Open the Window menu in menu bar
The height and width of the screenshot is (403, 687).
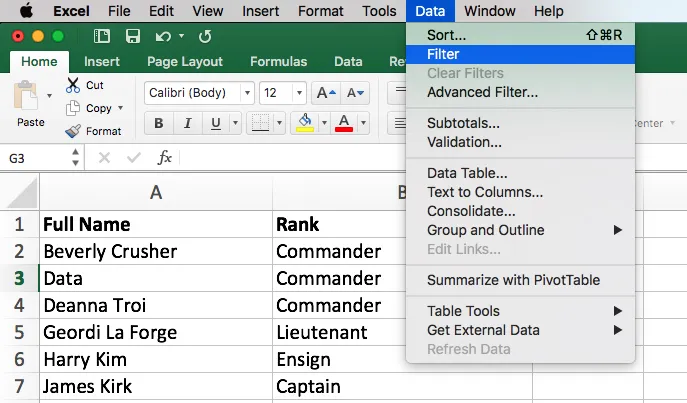pos(490,11)
